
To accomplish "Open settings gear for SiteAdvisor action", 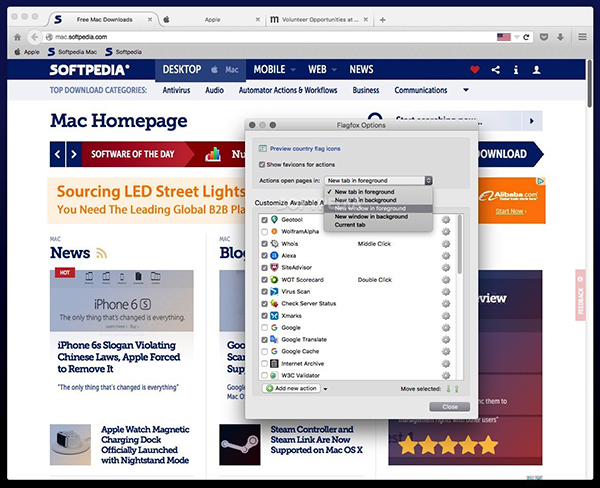I will (446, 268).
